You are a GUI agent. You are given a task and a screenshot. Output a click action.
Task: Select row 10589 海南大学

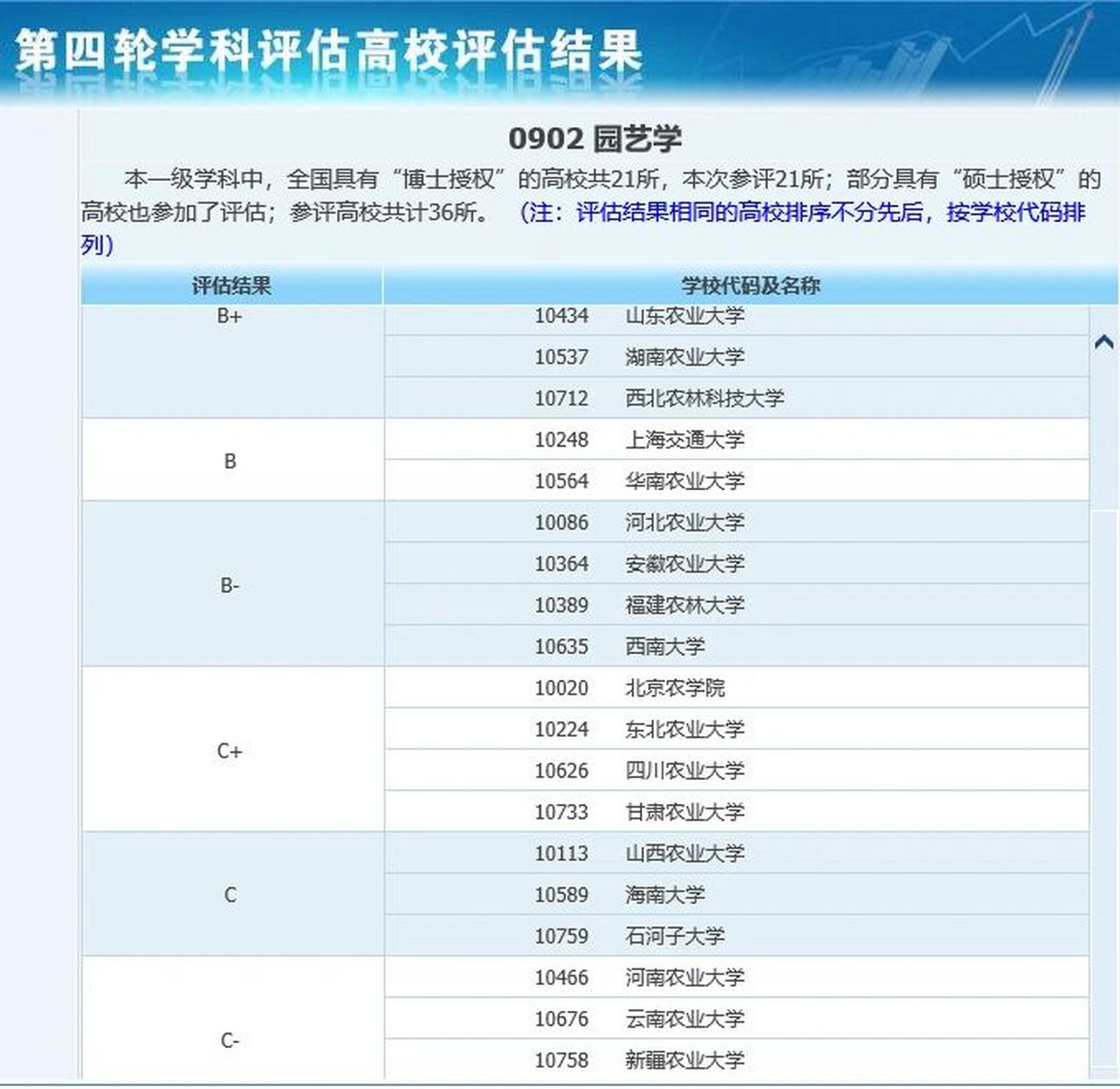pyautogui.click(x=736, y=894)
